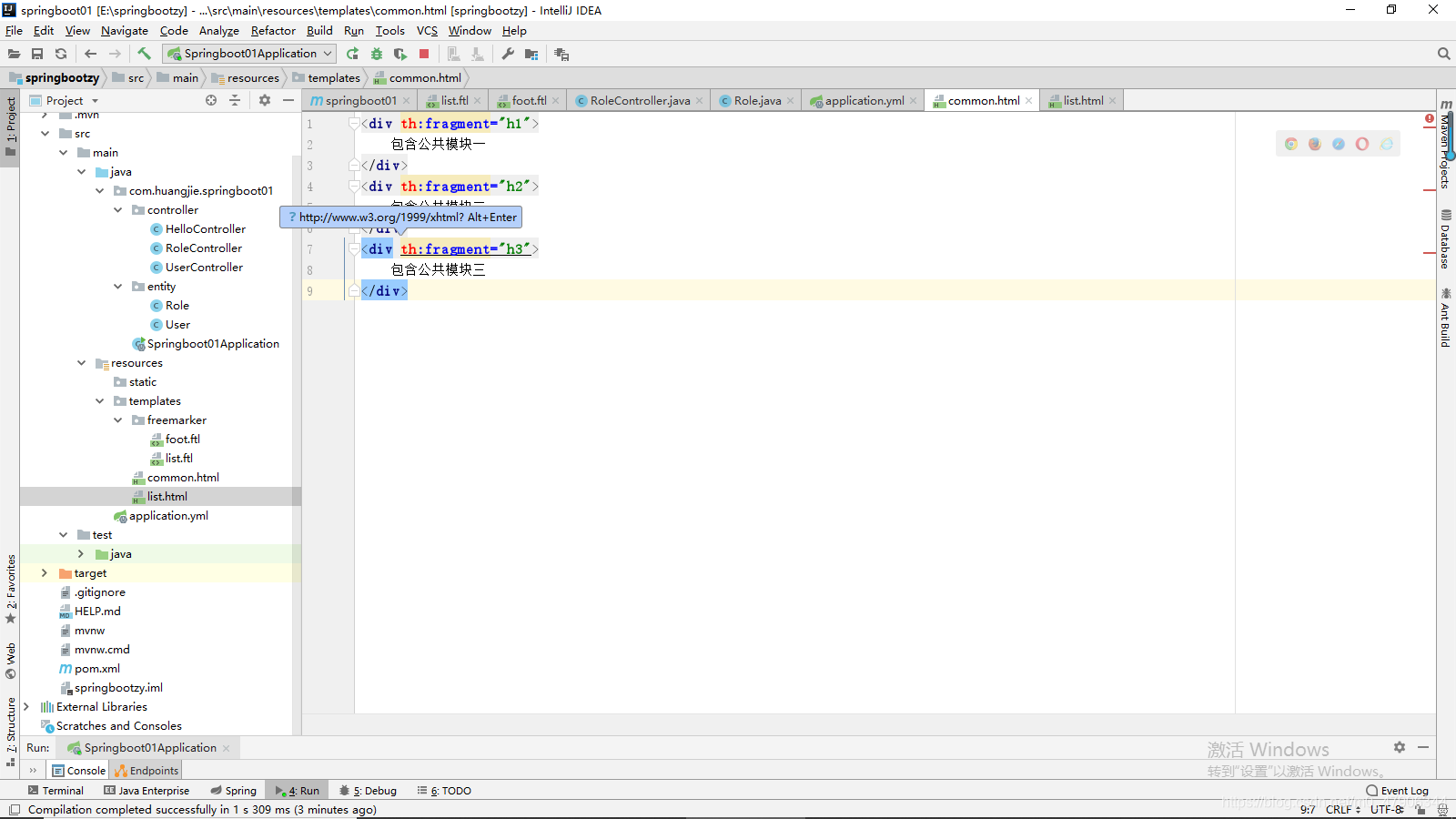Select the Endpoints tab in Run panel
The image size is (1456, 819).
pyautogui.click(x=147, y=771)
